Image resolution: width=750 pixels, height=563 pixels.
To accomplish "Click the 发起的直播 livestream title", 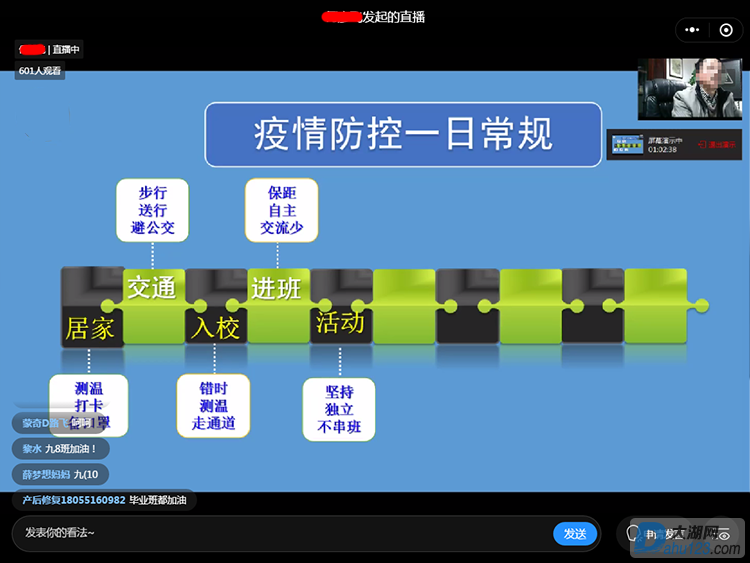I will pyautogui.click(x=394, y=17).
